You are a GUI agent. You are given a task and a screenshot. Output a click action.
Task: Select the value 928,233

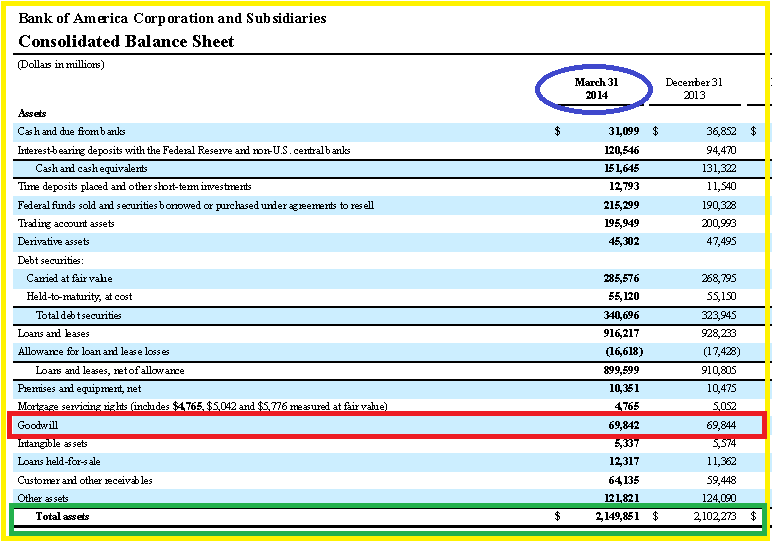coord(719,334)
